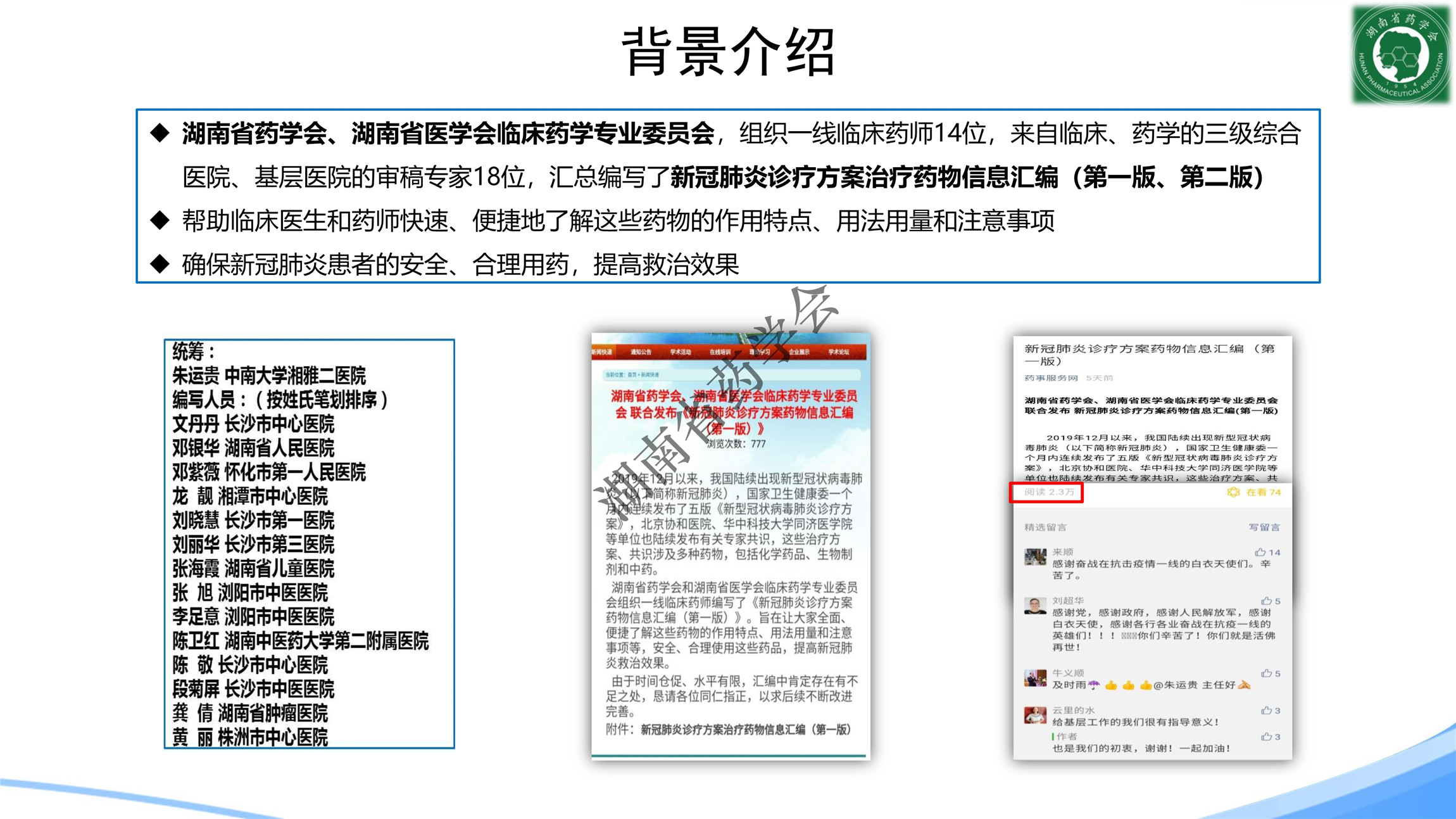The height and width of the screenshot is (819, 1456).
Task: Like 云里的水's comment via thumbs-up
Action: click(x=1266, y=711)
